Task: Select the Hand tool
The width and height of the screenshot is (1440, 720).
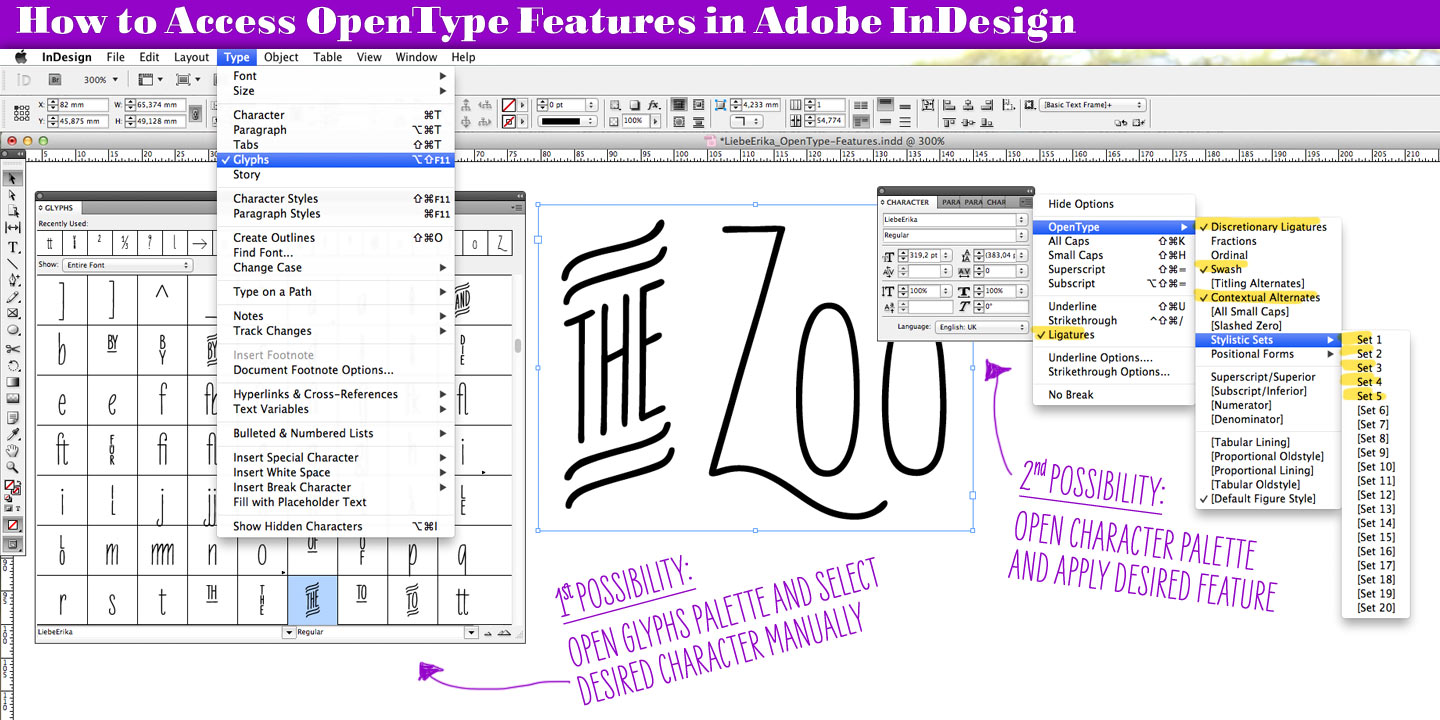Action: coord(13,450)
